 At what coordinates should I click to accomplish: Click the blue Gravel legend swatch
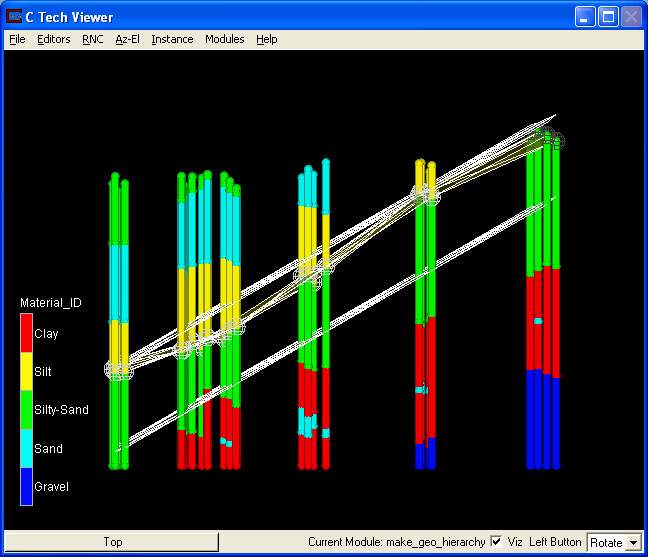tap(26, 486)
